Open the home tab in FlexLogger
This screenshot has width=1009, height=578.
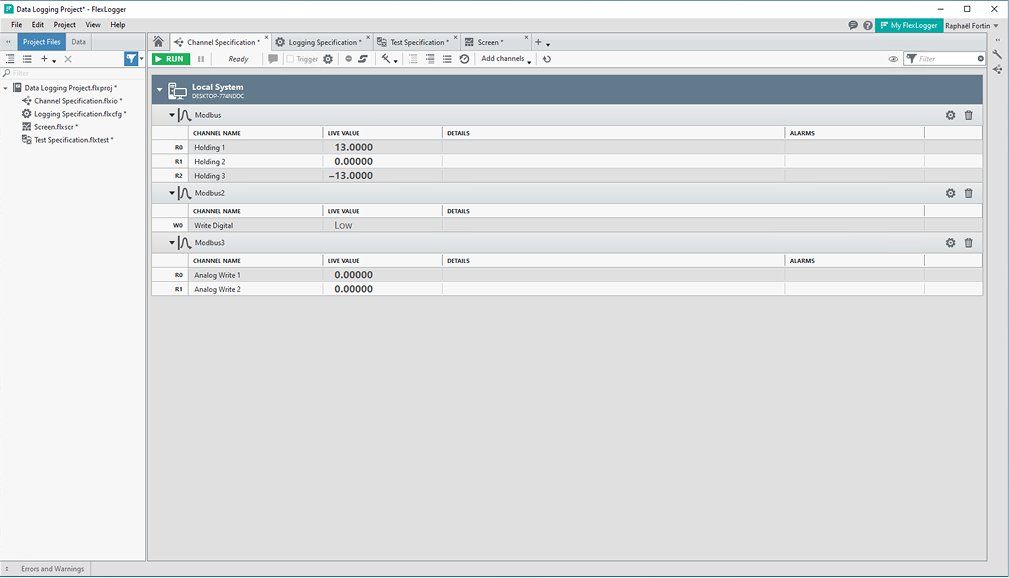click(x=158, y=41)
